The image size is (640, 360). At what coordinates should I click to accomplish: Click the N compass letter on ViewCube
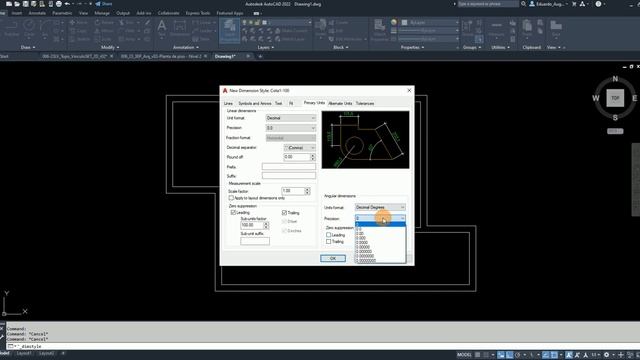coord(615,79)
